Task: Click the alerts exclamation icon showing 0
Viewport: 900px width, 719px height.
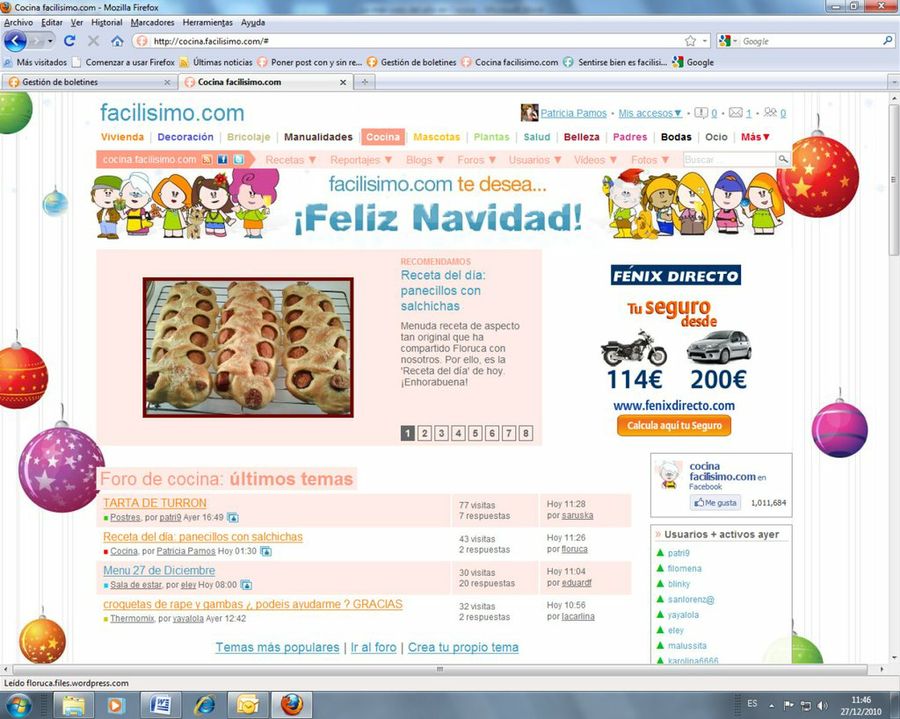Action: 700,114
